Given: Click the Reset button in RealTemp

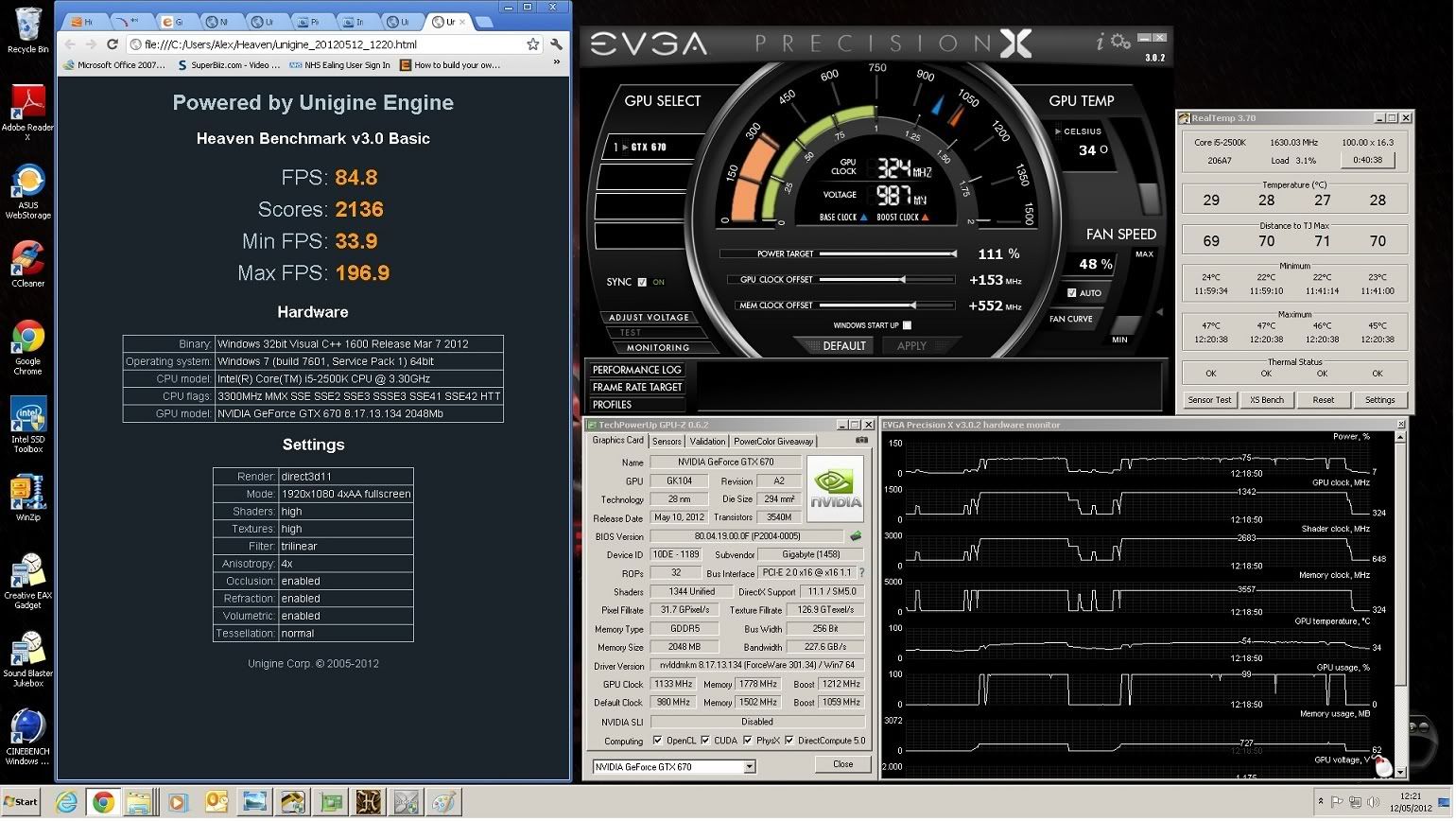Looking at the screenshot, I should coord(1323,400).
